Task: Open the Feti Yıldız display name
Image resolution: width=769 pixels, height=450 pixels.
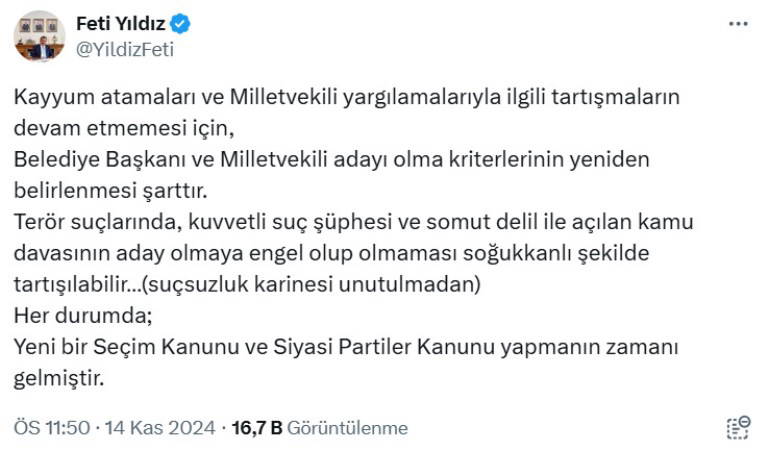Action: coord(119,23)
